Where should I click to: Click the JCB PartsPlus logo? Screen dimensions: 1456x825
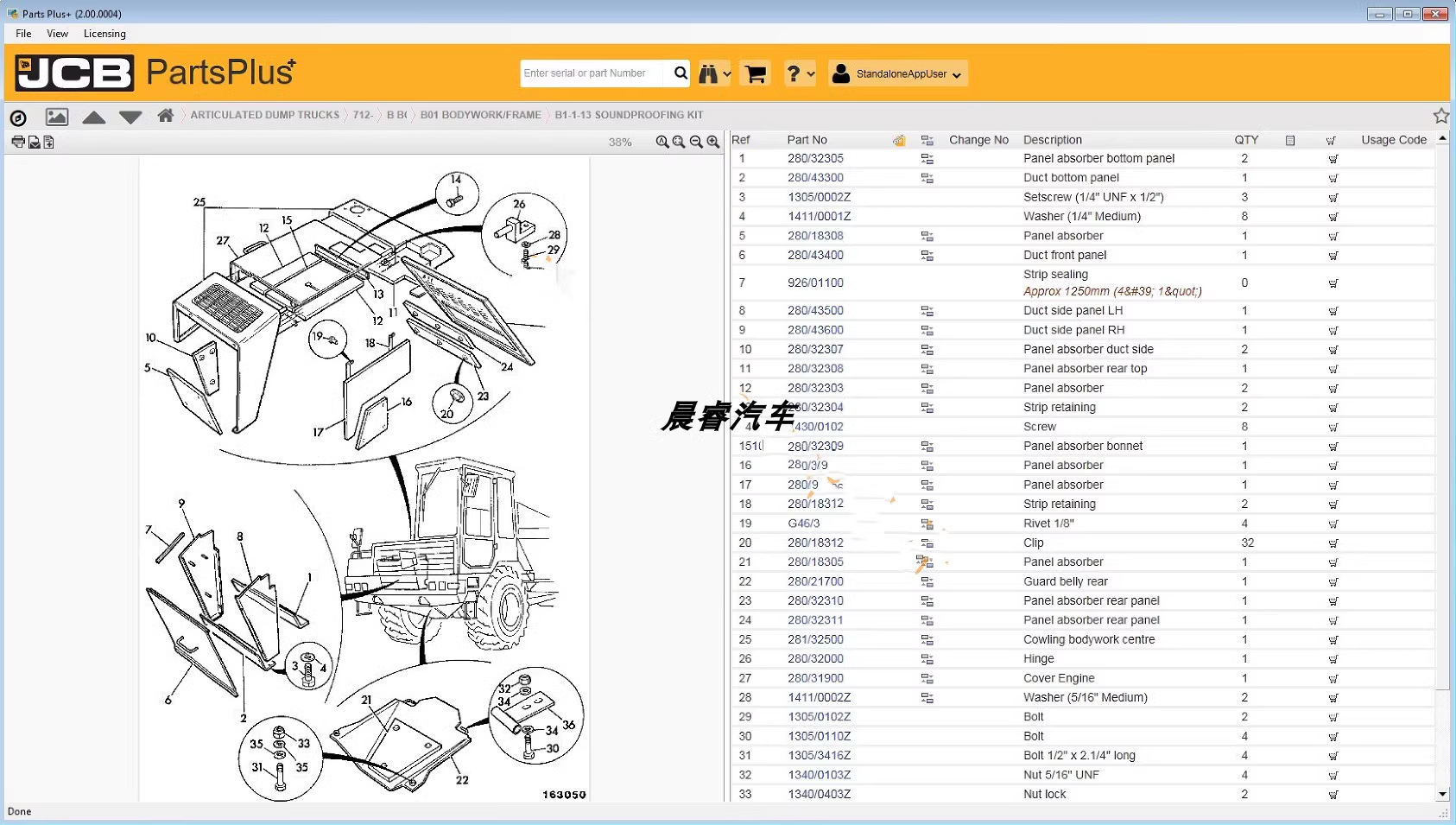point(155,73)
